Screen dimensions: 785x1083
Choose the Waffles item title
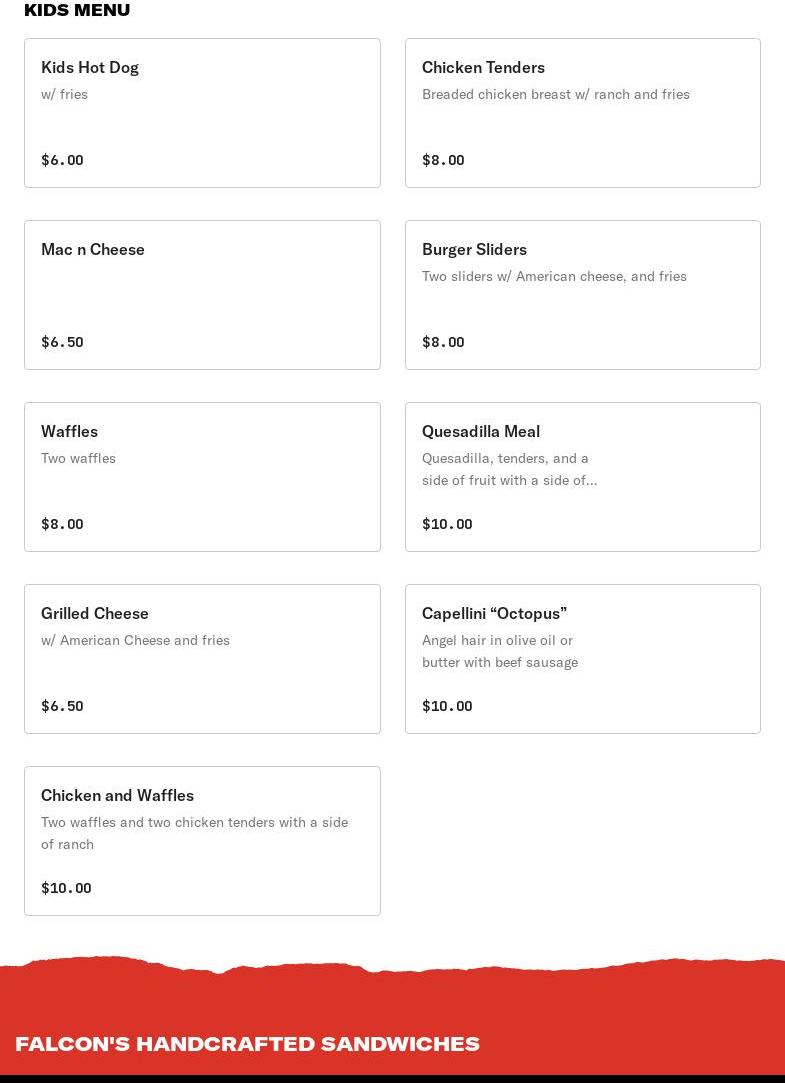69,431
